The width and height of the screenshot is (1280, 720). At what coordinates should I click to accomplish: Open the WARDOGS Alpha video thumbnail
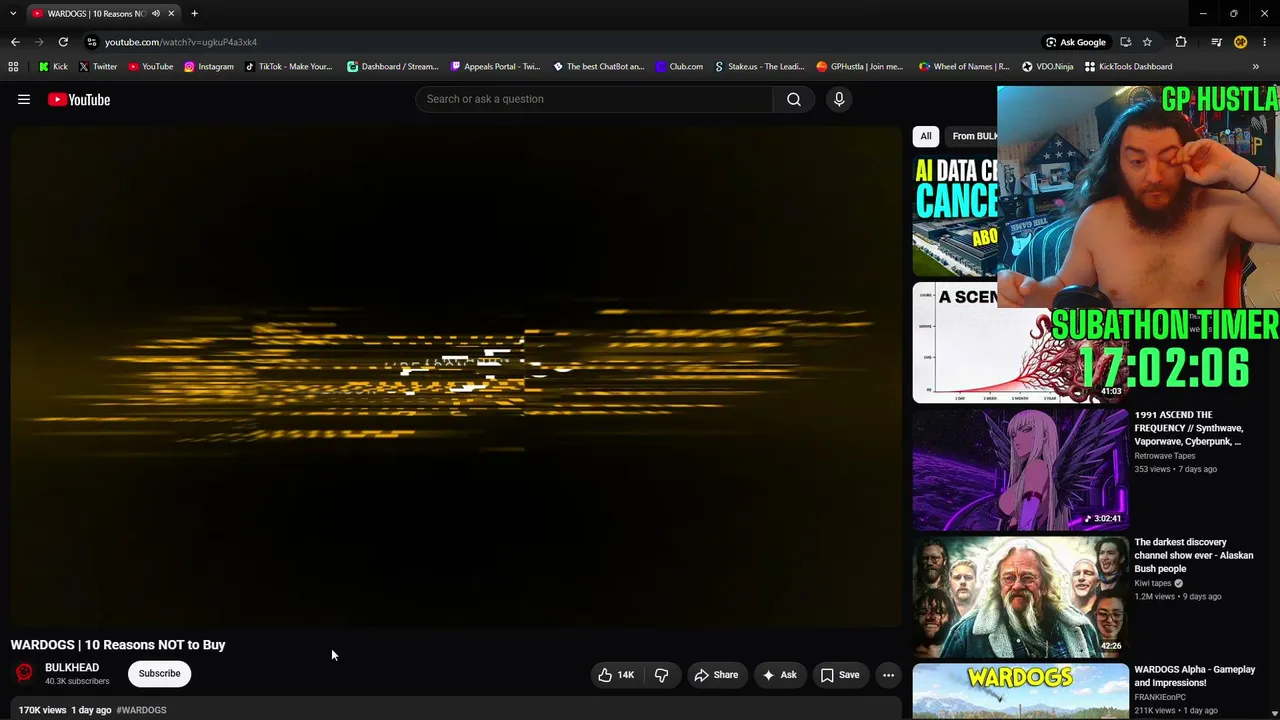coord(1020,692)
